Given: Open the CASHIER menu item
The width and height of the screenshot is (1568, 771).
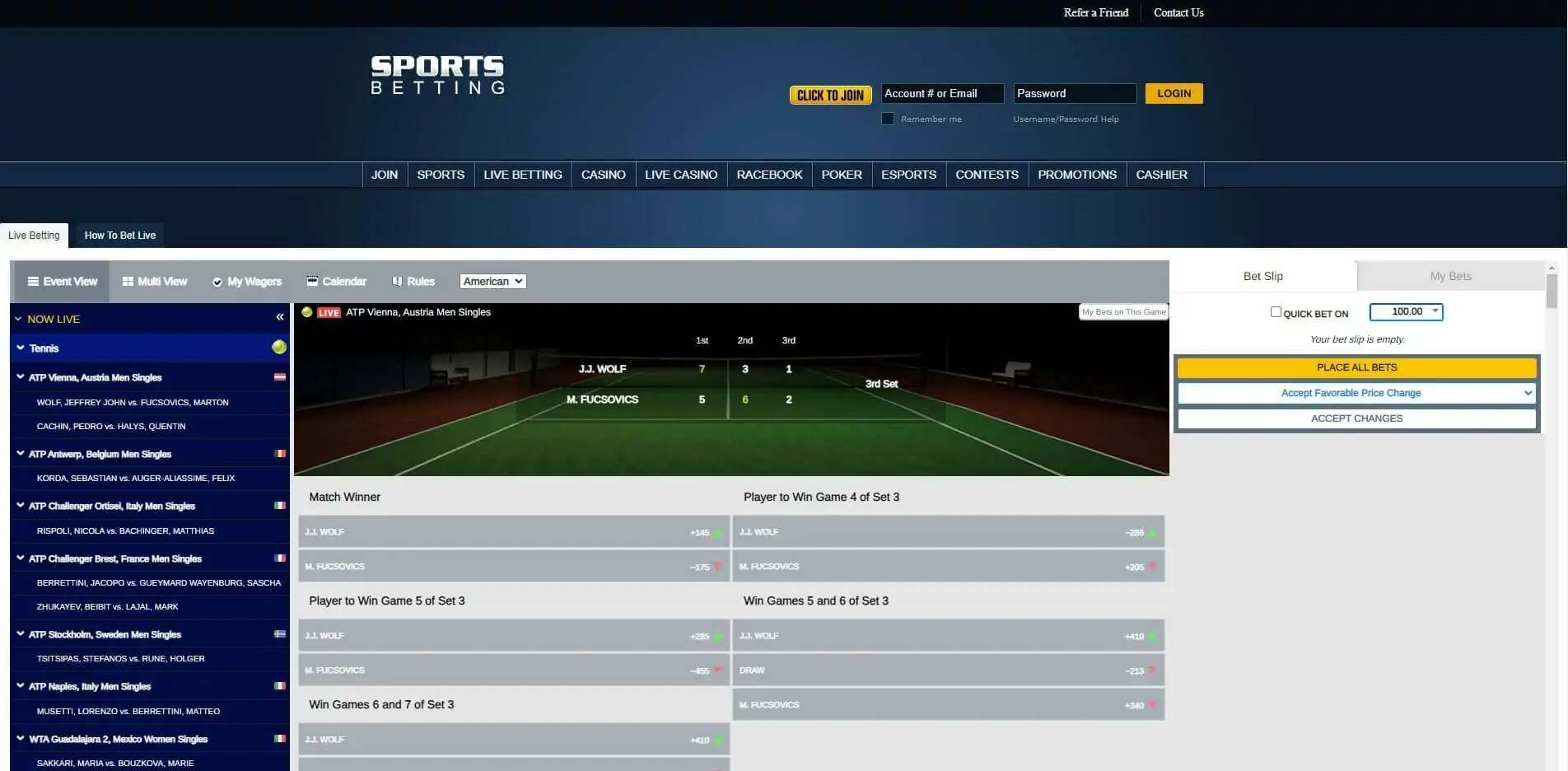Looking at the screenshot, I should click(x=1161, y=175).
